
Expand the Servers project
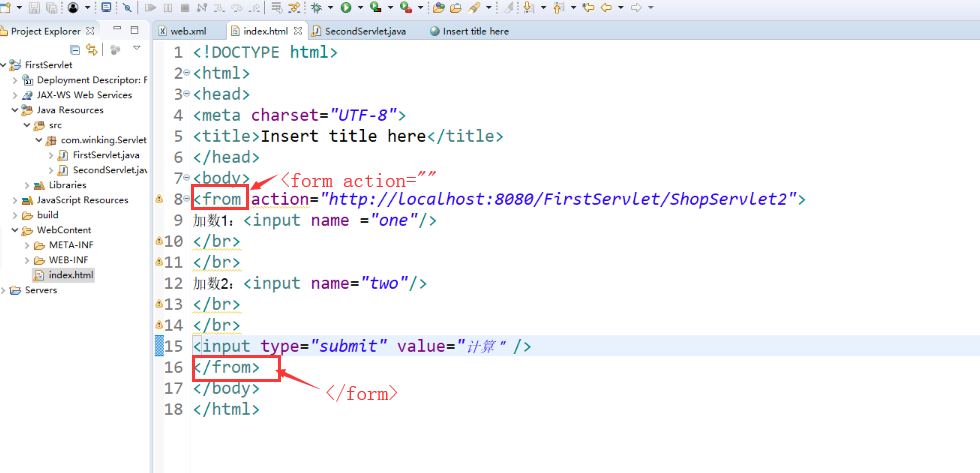click(x=3, y=290)
